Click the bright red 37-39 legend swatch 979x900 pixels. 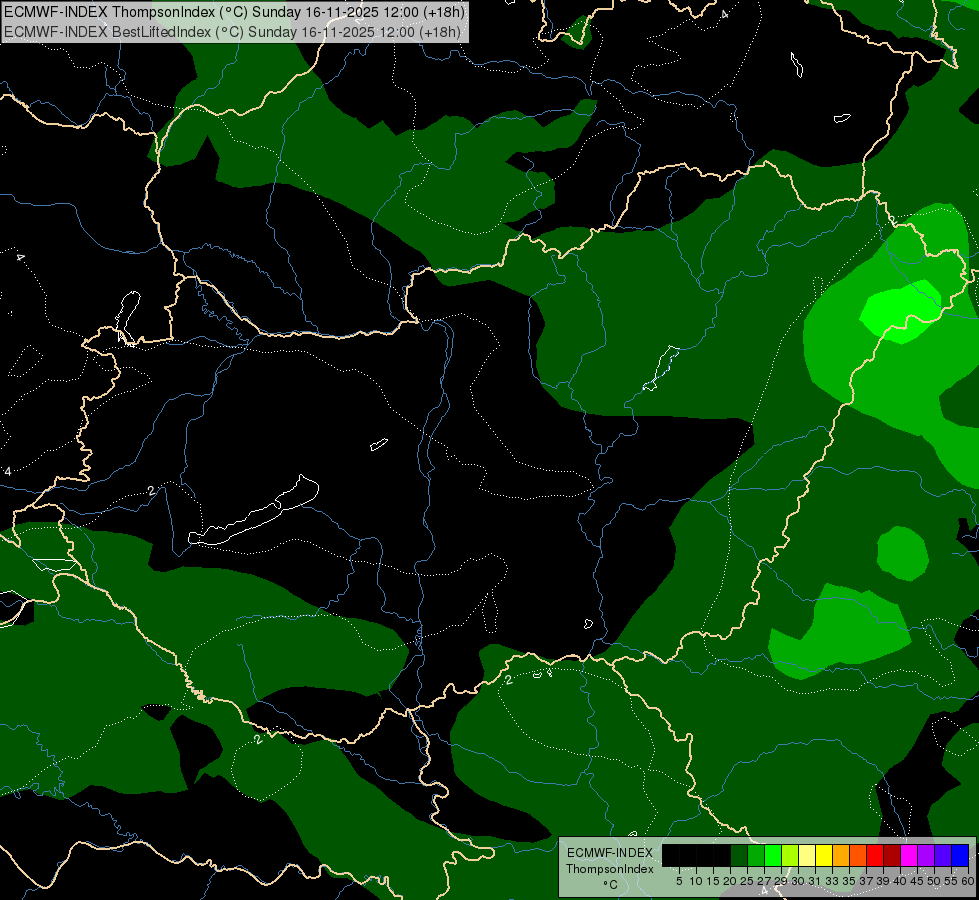pos(874,855)
